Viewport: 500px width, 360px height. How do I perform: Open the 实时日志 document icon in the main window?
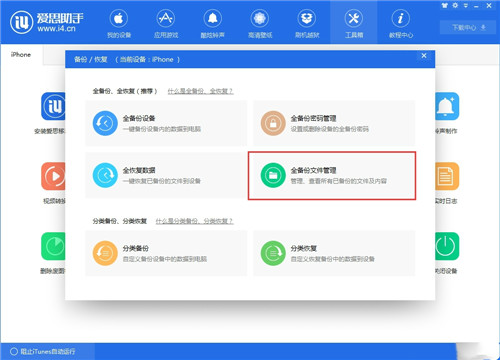click(447, 176)
